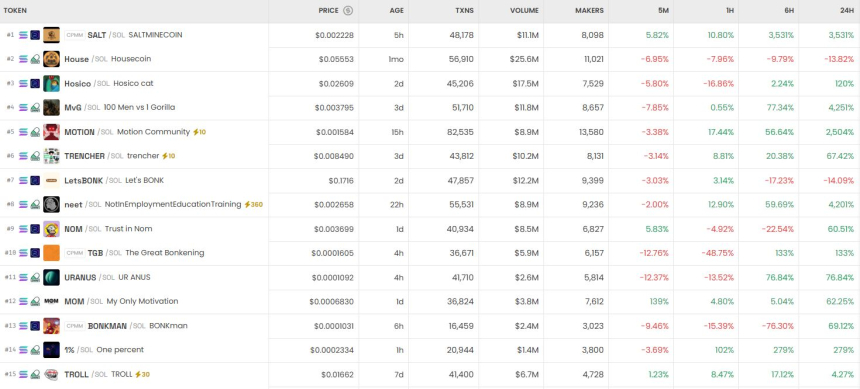Click the Solana chain icon in SALT row
The width and height of the screenshot is (860, 389).
24,35
